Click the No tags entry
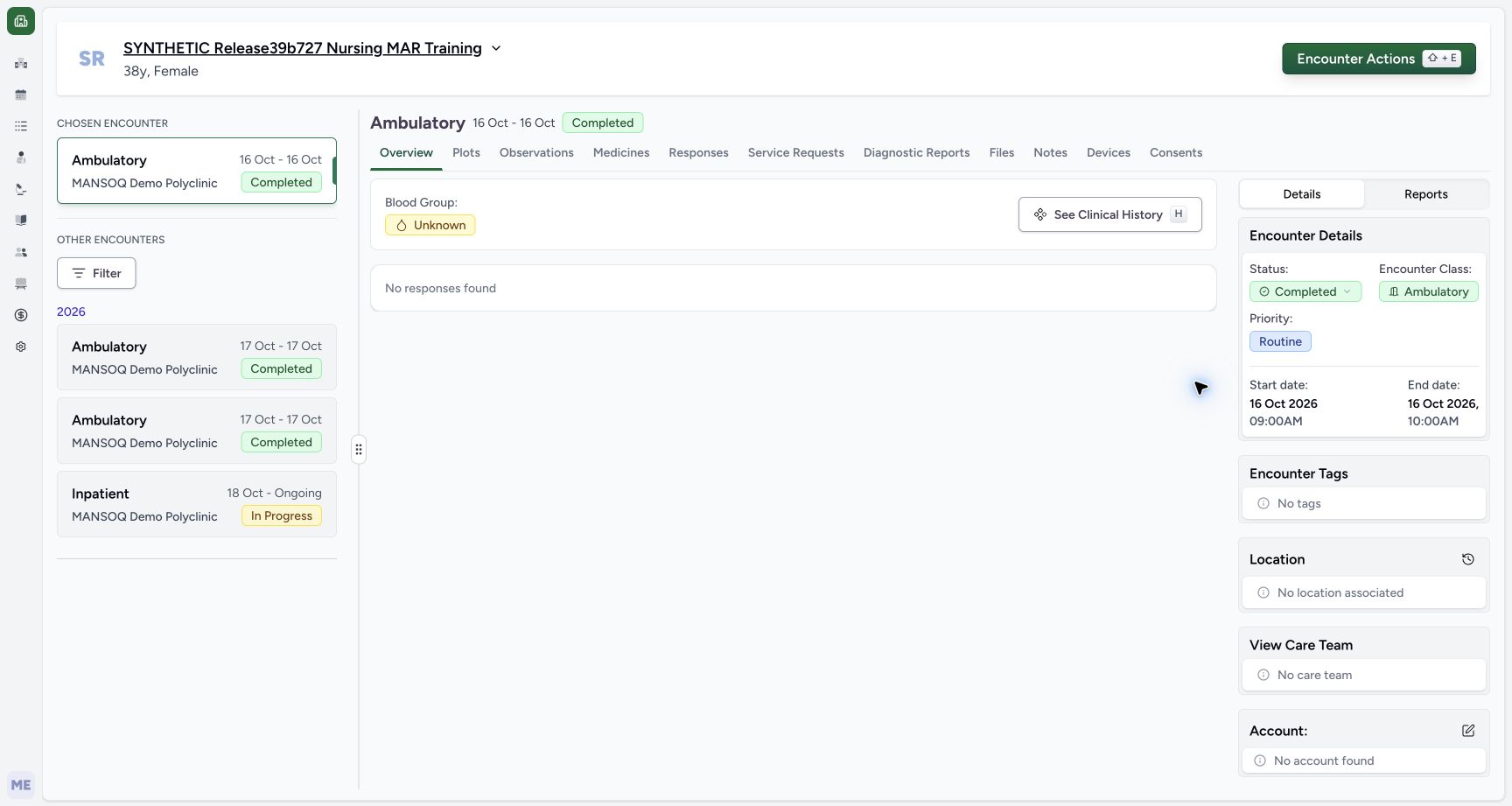1512x806 pixels. tap(1364, 503)
